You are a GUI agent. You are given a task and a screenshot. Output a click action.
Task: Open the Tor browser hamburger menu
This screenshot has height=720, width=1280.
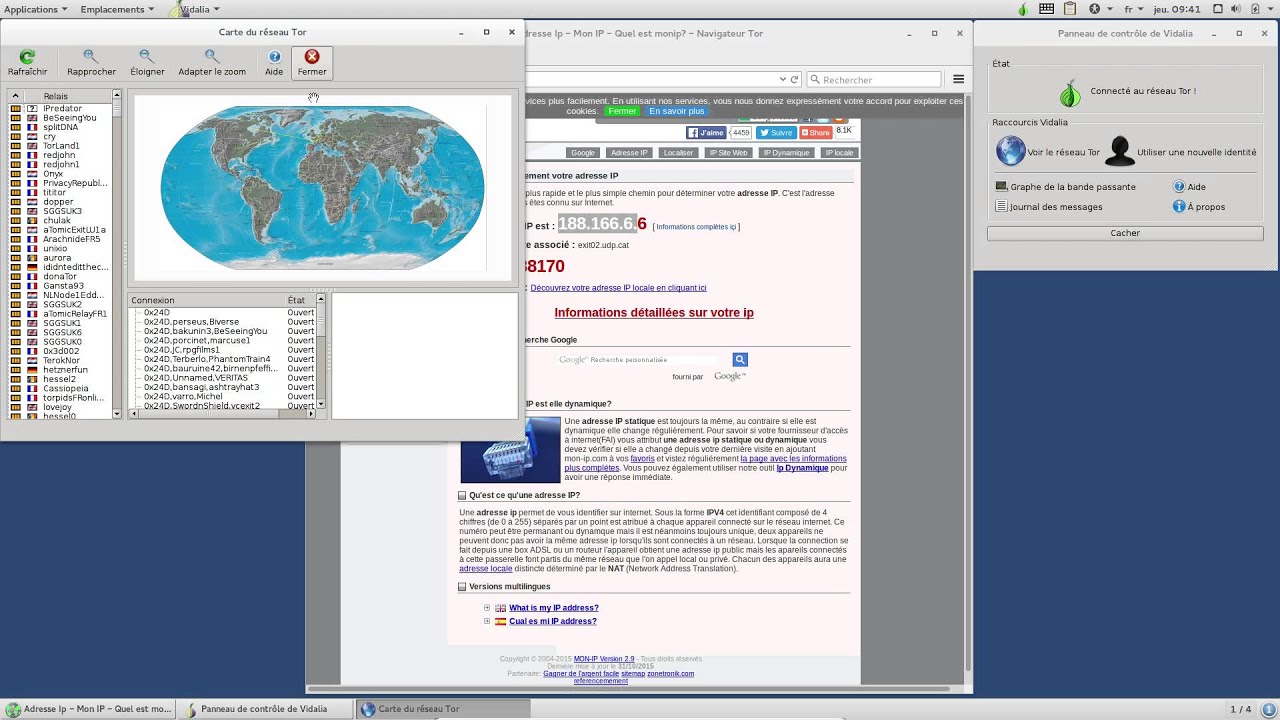[x=958, y=79]
